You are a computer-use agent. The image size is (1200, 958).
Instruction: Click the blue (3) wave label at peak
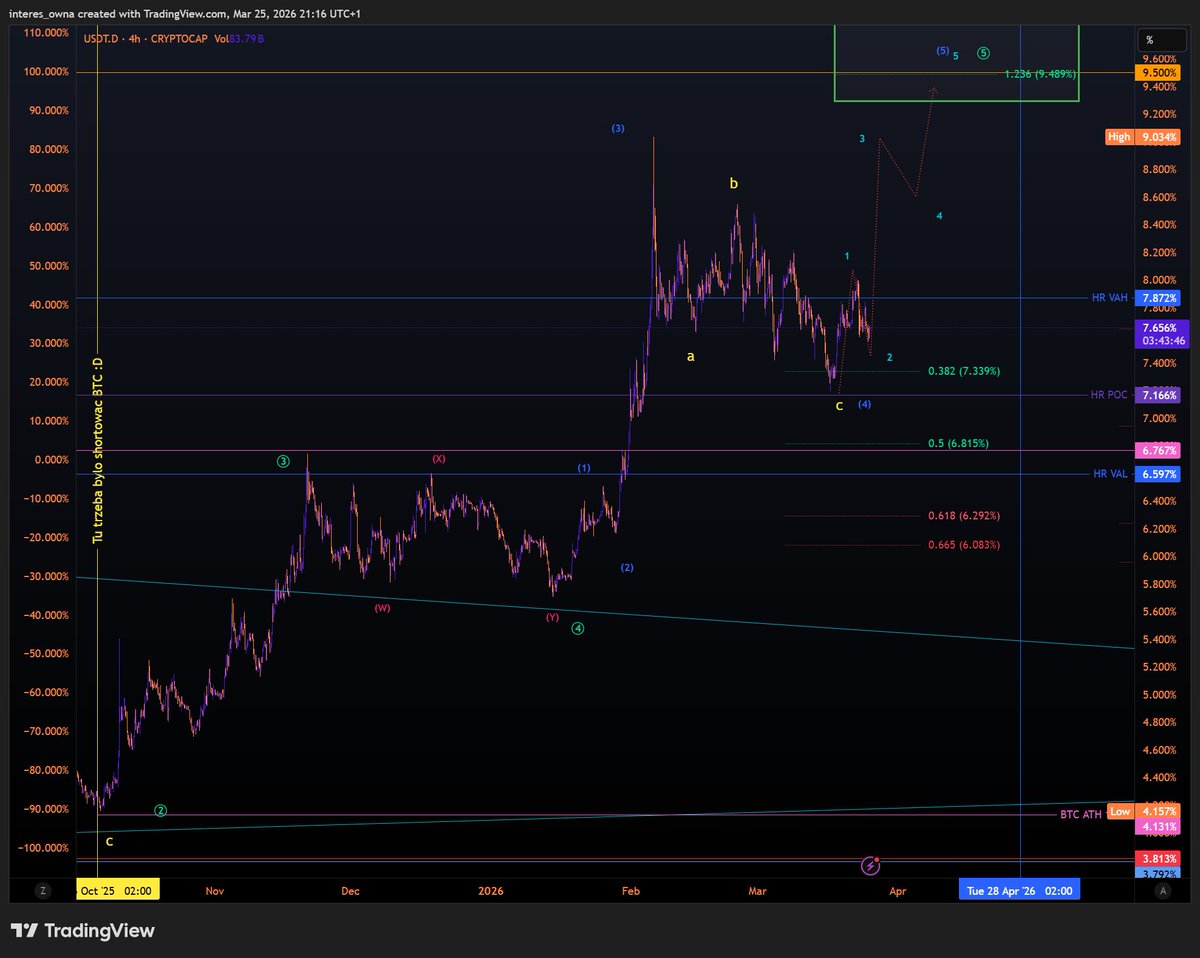tap(618, 128)
